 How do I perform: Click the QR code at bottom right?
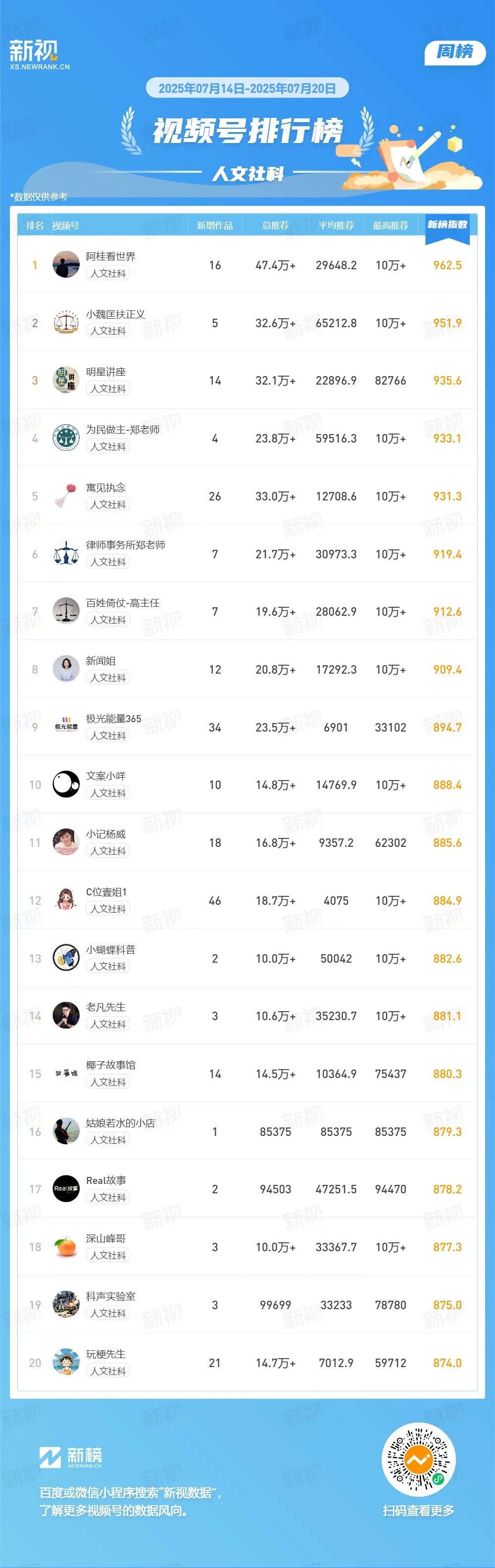point(418,1459)
